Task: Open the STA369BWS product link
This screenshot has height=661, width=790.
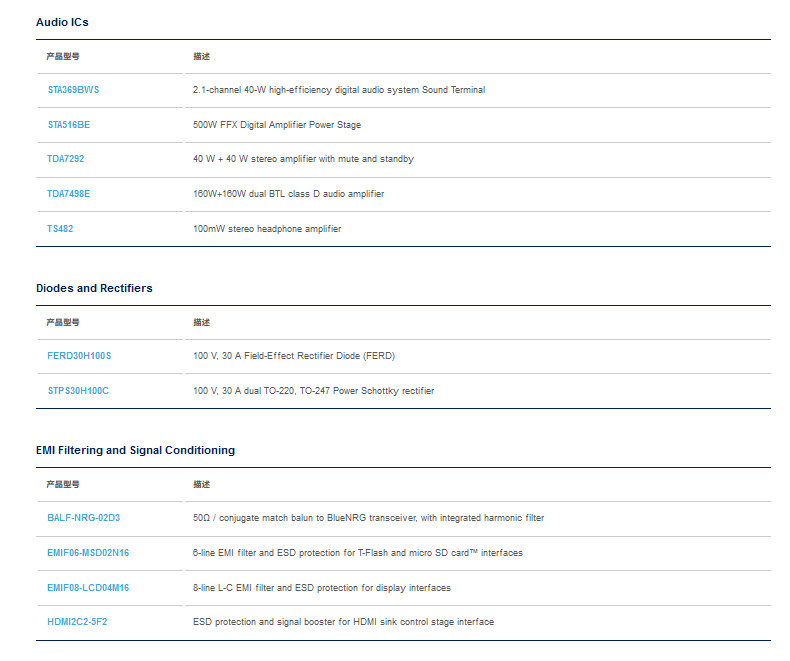Action: [74, 90]
